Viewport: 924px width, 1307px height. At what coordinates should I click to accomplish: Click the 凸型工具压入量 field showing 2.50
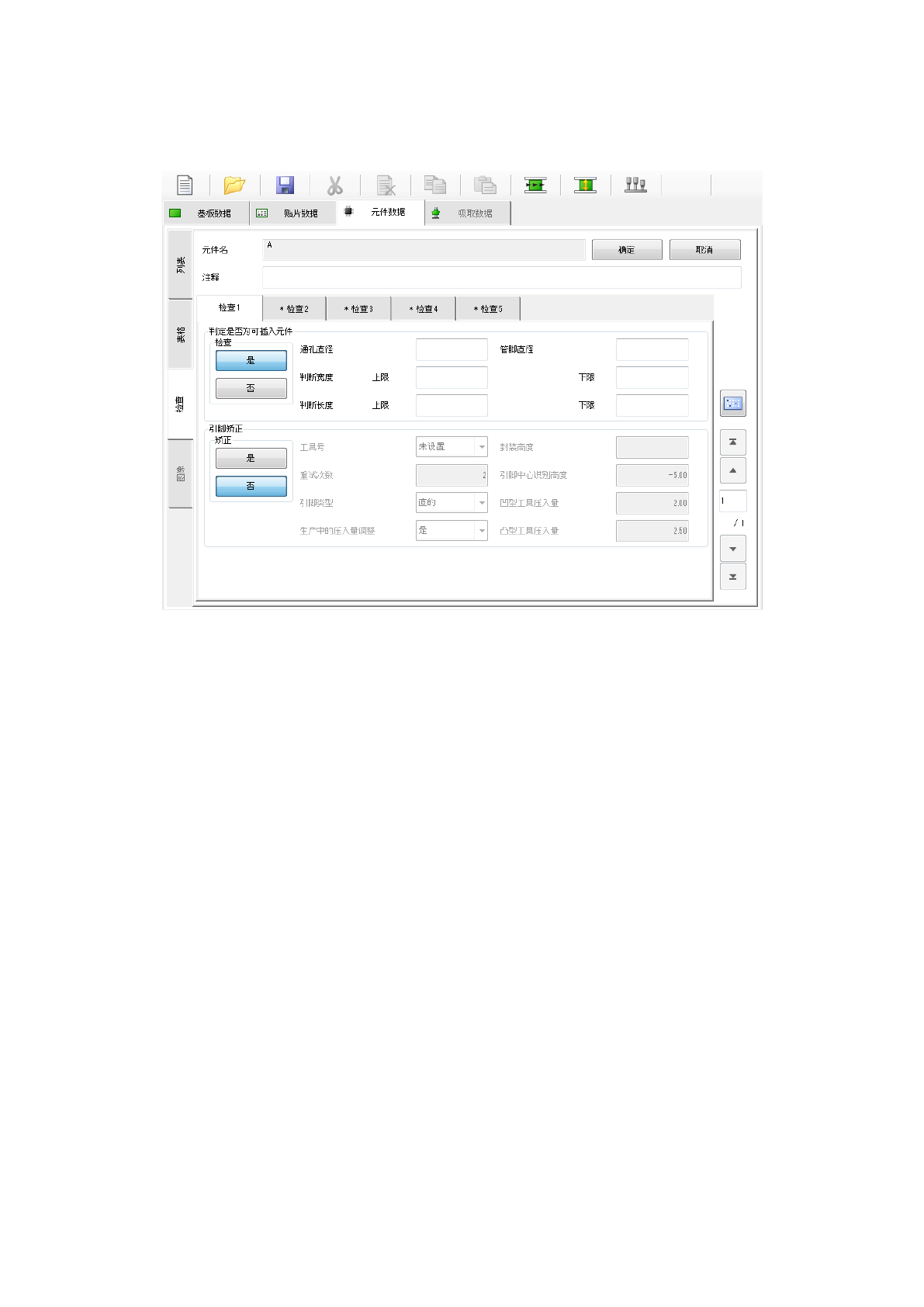coord(652,531)
